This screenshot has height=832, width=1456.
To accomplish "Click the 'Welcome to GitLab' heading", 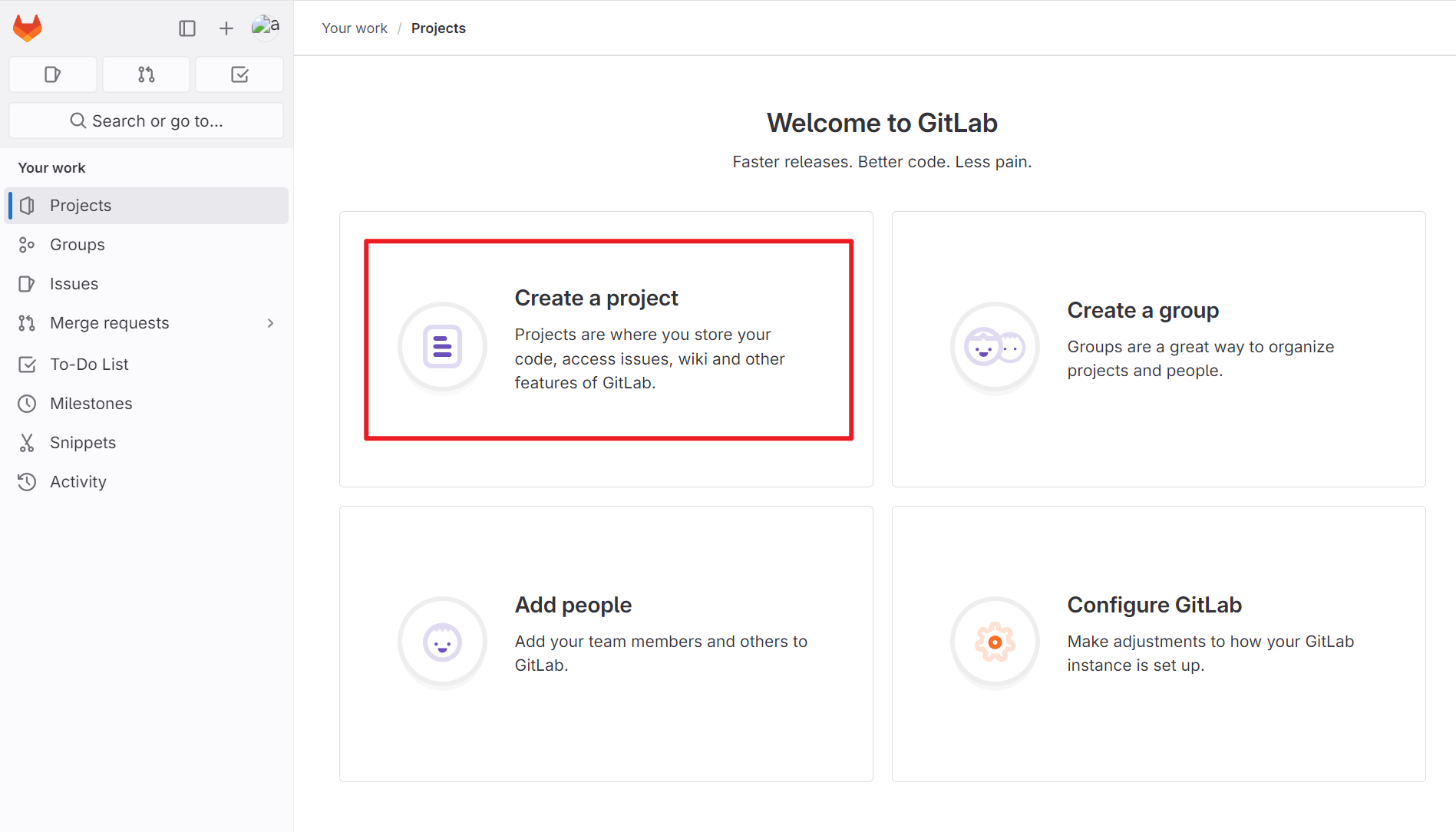I will (x=882, y=123).
